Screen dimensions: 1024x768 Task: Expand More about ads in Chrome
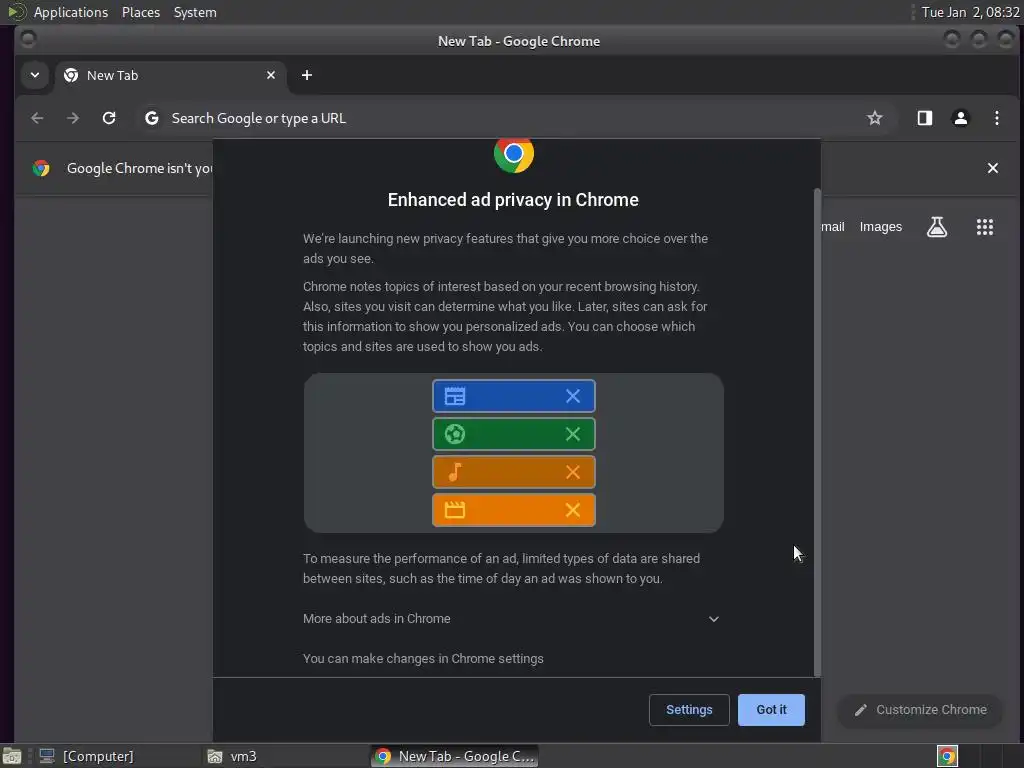point(512,618)
